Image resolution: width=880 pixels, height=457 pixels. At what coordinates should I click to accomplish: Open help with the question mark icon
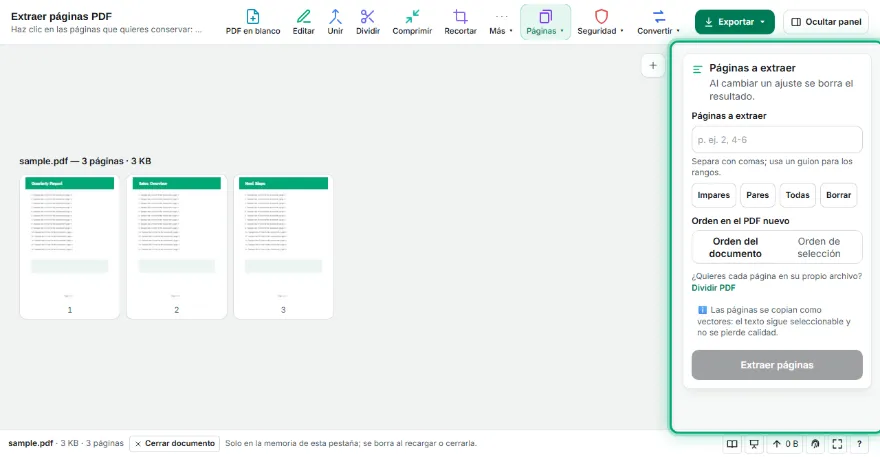[859, 444]
